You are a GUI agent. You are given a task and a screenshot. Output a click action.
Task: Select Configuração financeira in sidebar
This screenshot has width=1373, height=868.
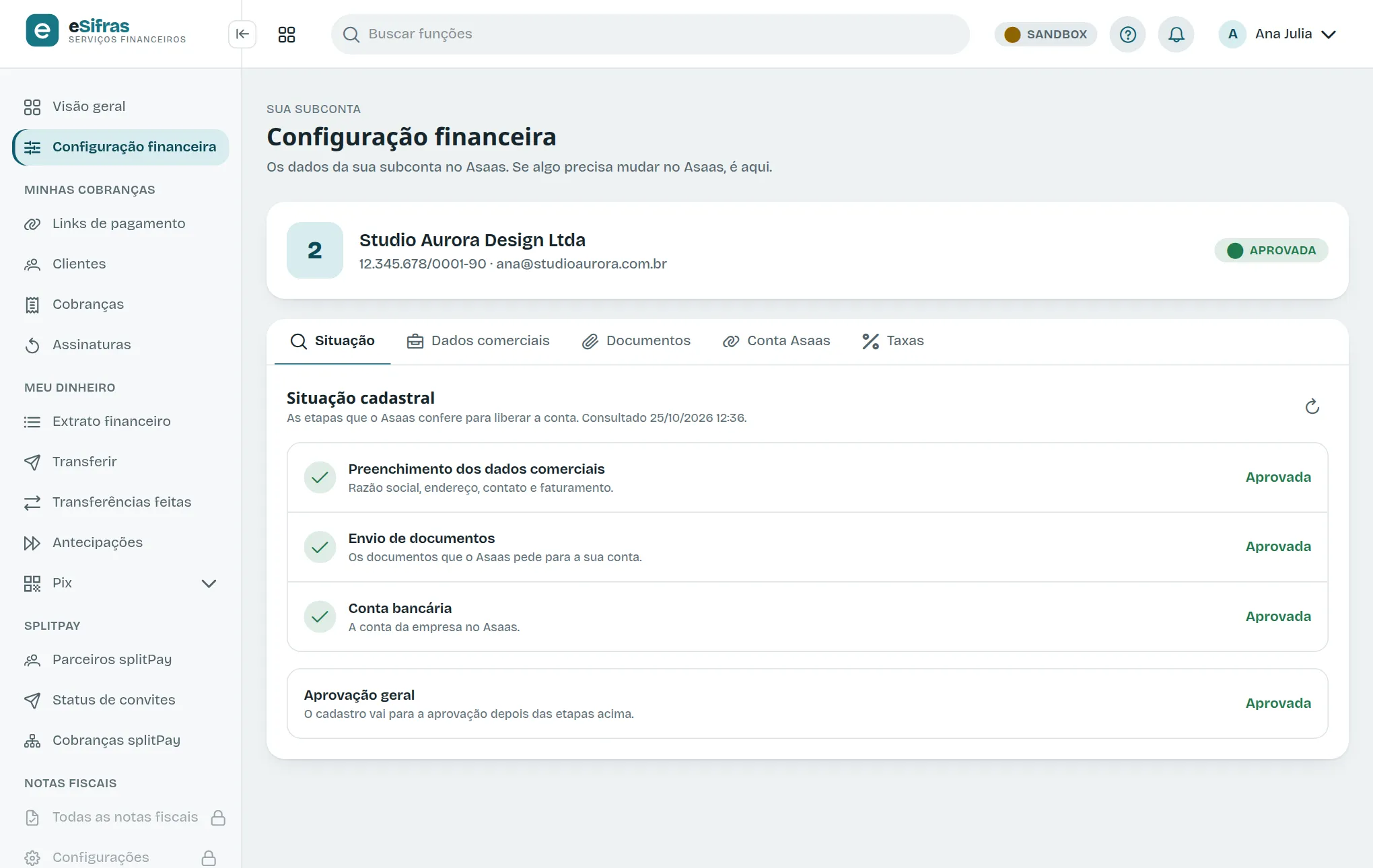tap(120, 147)
